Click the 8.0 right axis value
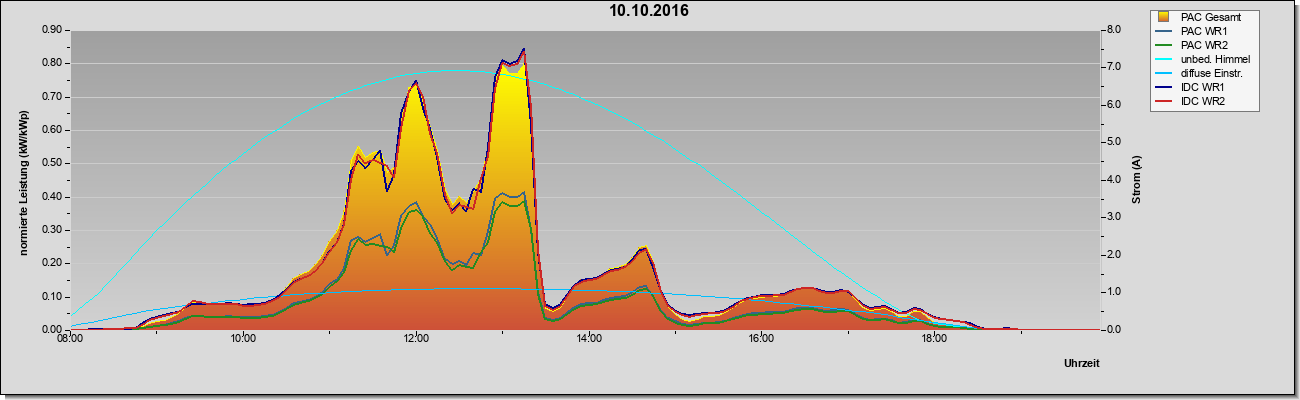Viewport: 1300px width, 400px height. click(1112, 30)
